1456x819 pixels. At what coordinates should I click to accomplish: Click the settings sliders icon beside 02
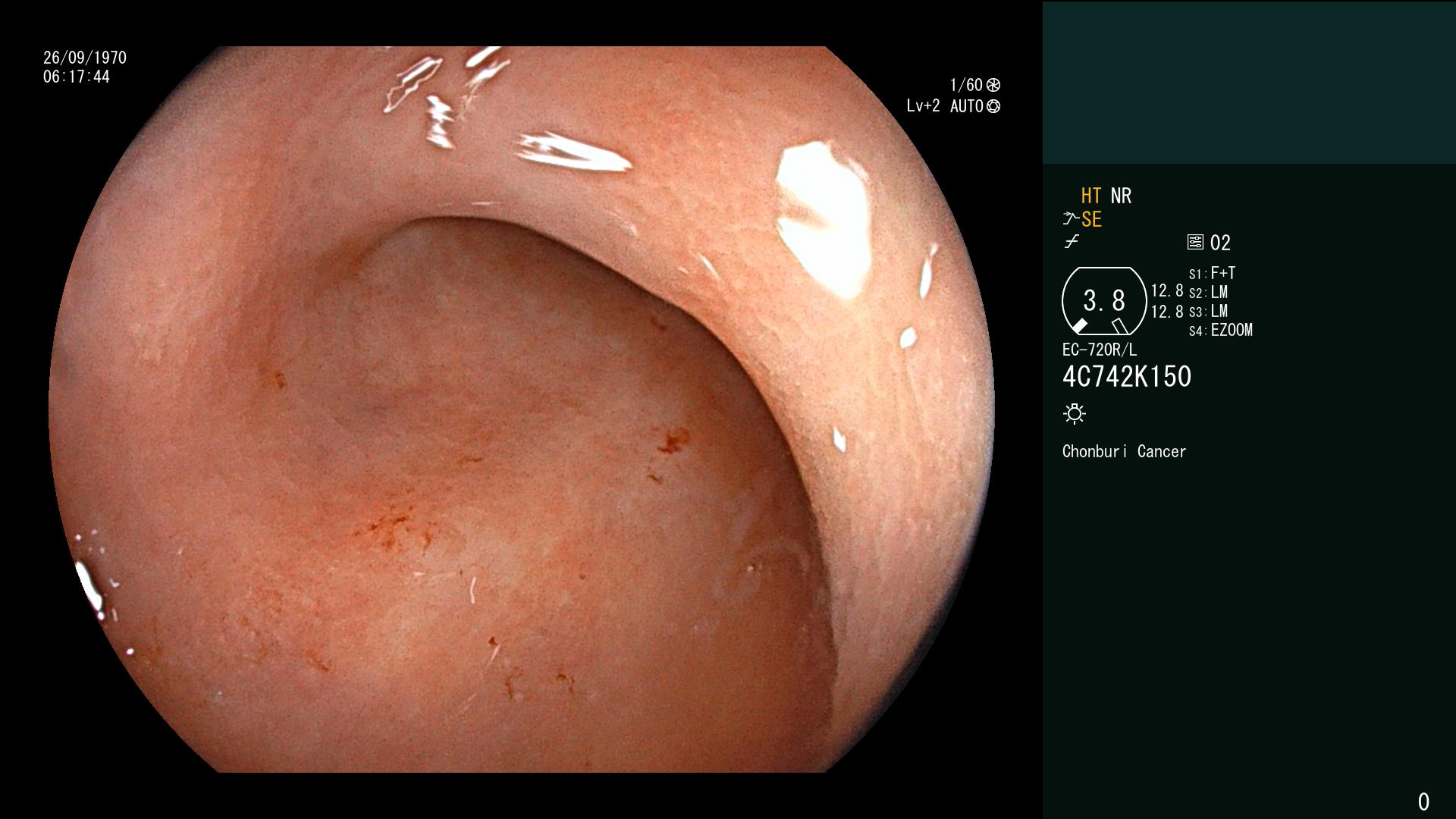(1195, 242)
